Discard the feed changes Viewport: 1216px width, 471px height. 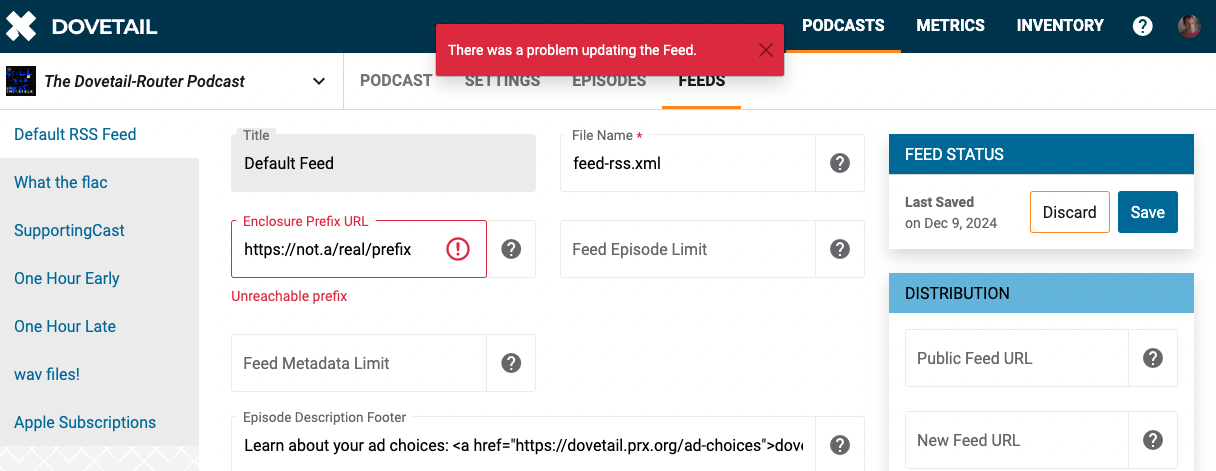pyautogui.click(x=1070, y=212)
